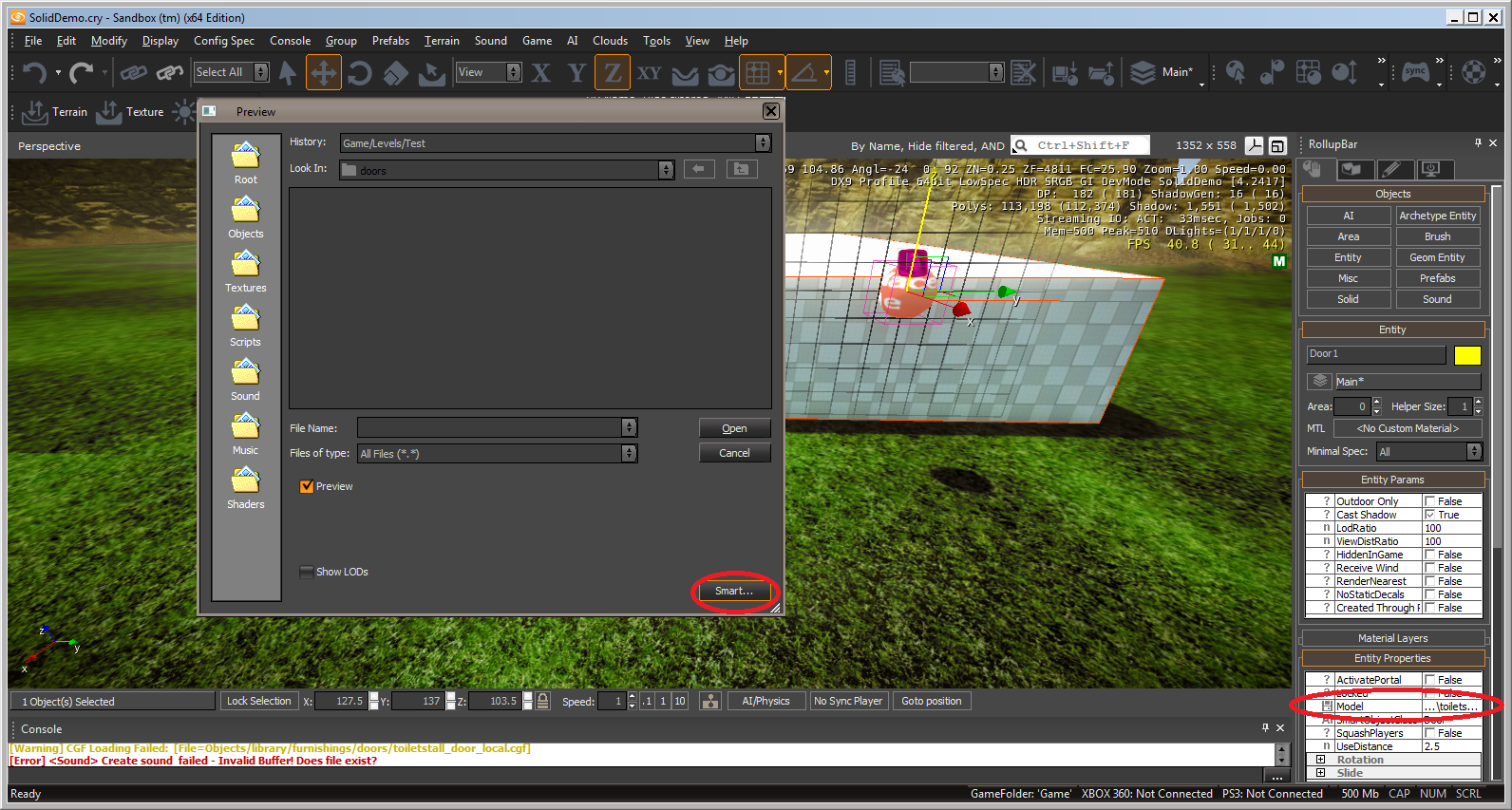This screenshot has width=1512, height=810.
Task: Click the Undo arrow icon
Action: point(34,72)
